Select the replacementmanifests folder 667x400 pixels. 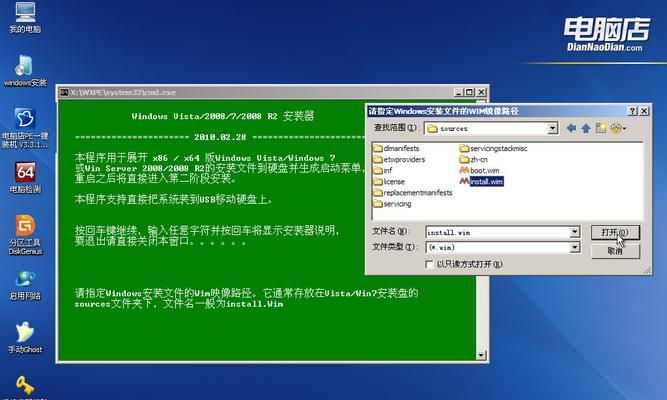[x=413, y=192]
